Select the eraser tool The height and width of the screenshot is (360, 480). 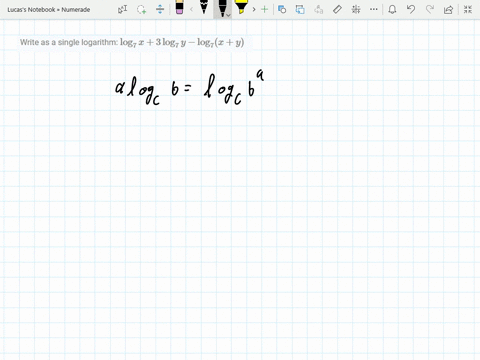coord(179,7)
